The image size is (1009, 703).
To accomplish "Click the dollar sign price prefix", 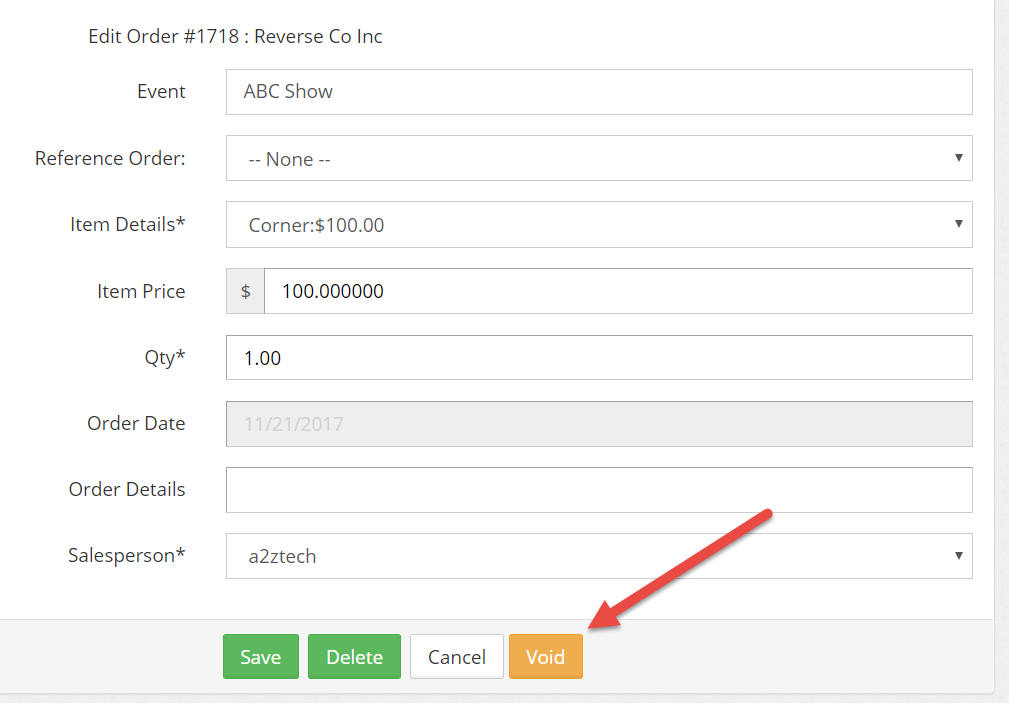I will 246,291.
